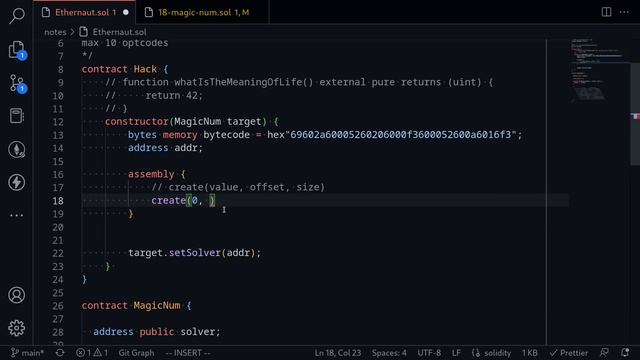Screen dimensions: 640x360
Task: Switch to the Ethernaut.sol tab
Action: (85, 12)
